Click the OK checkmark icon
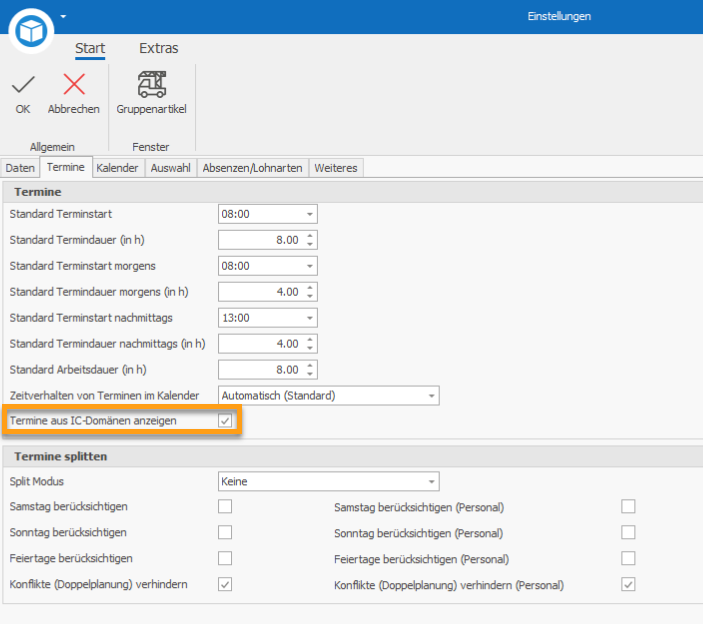The height and width of the screenshot is (624, 703). (x=22, y=85)
